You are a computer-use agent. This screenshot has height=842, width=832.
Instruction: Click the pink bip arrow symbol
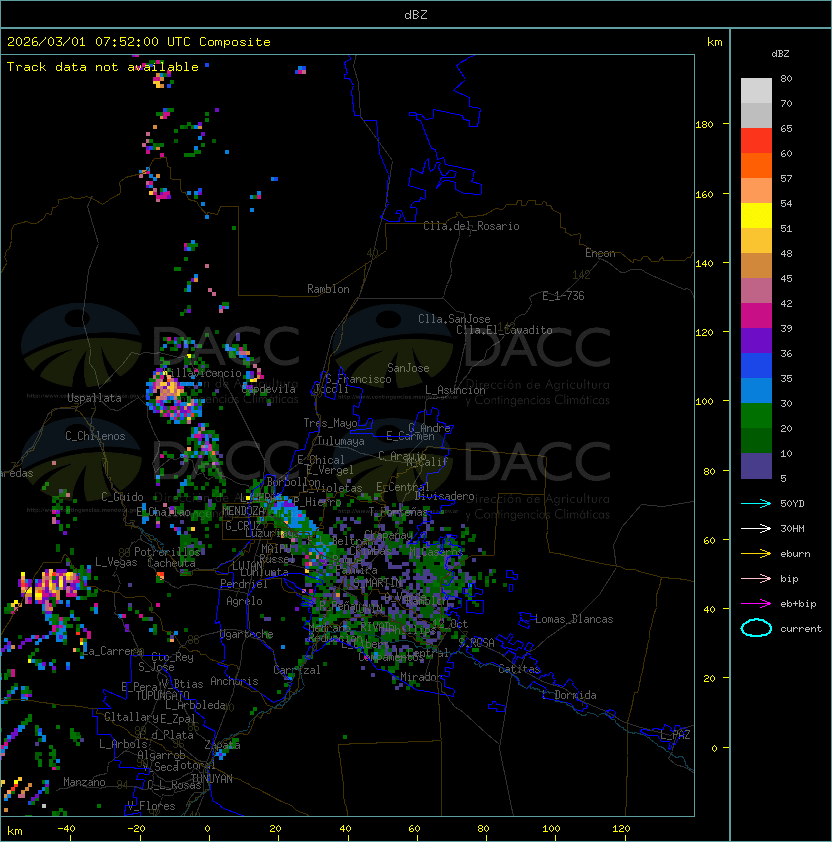[756, 578]
